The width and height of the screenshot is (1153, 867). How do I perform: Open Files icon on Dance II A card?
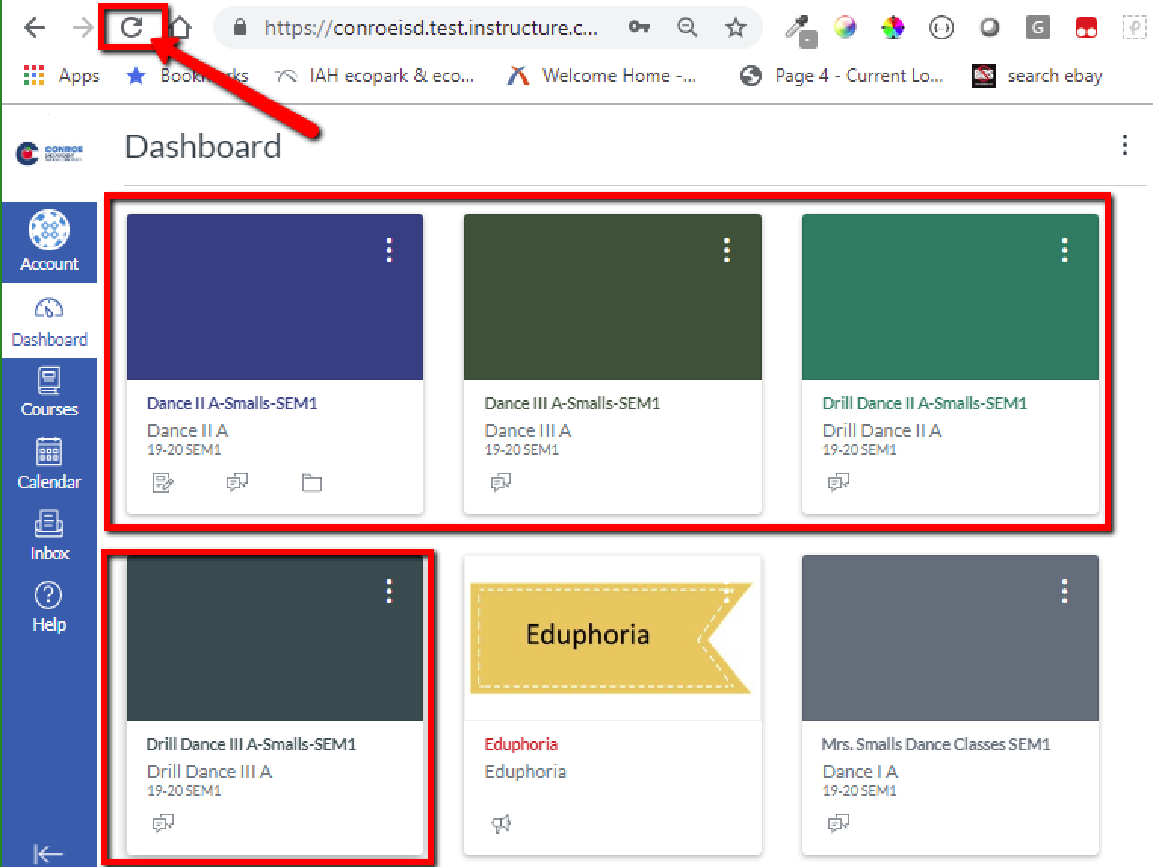pyautogui.click(x=312, y=484)
